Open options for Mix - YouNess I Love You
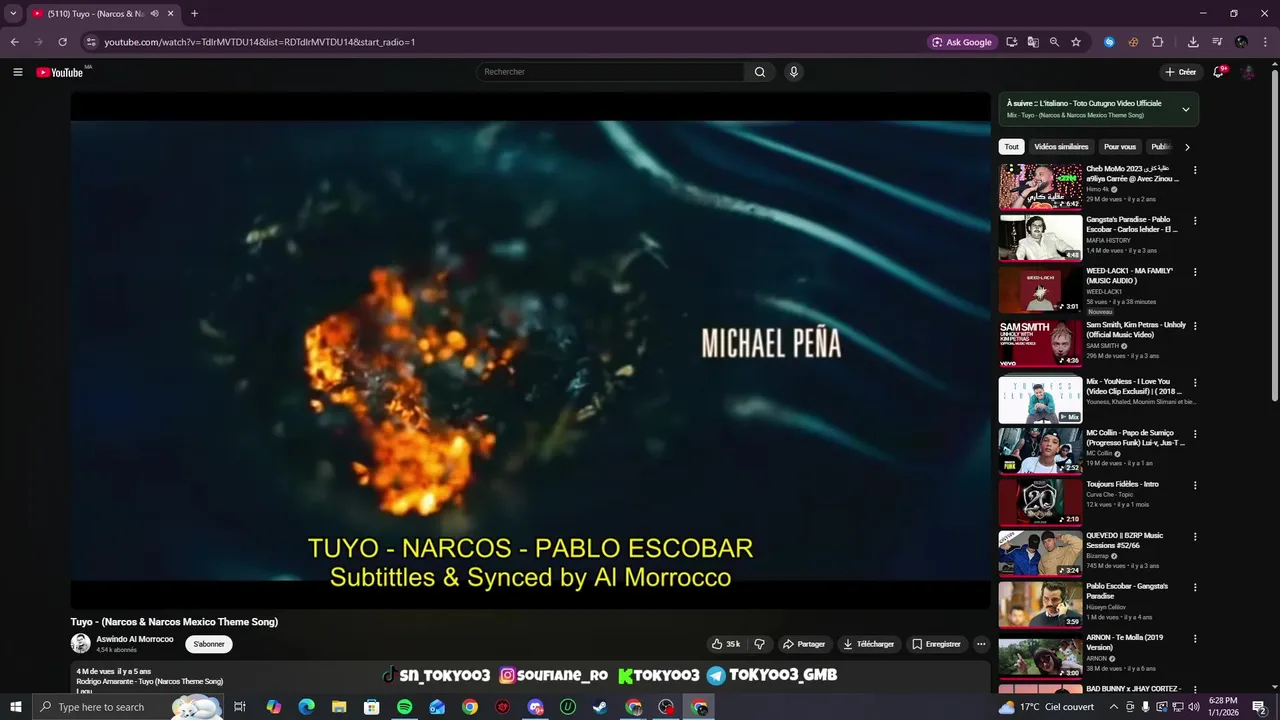Image resolution: width=1280 pixels, height=720 pixels. click(1194, 383)
